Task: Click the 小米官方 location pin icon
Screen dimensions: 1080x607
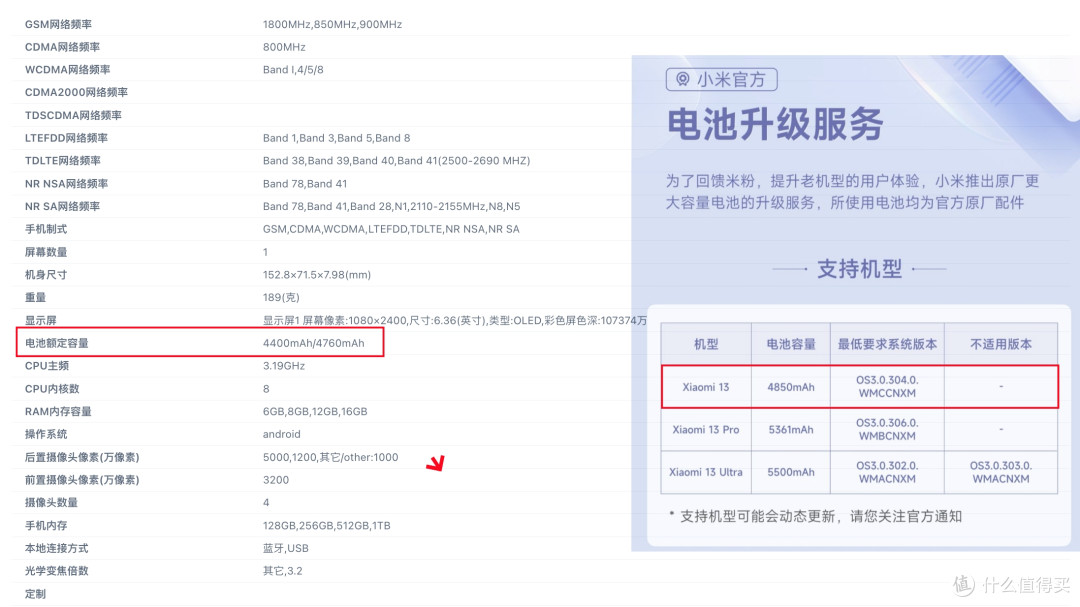Action: tap(682, 79)
